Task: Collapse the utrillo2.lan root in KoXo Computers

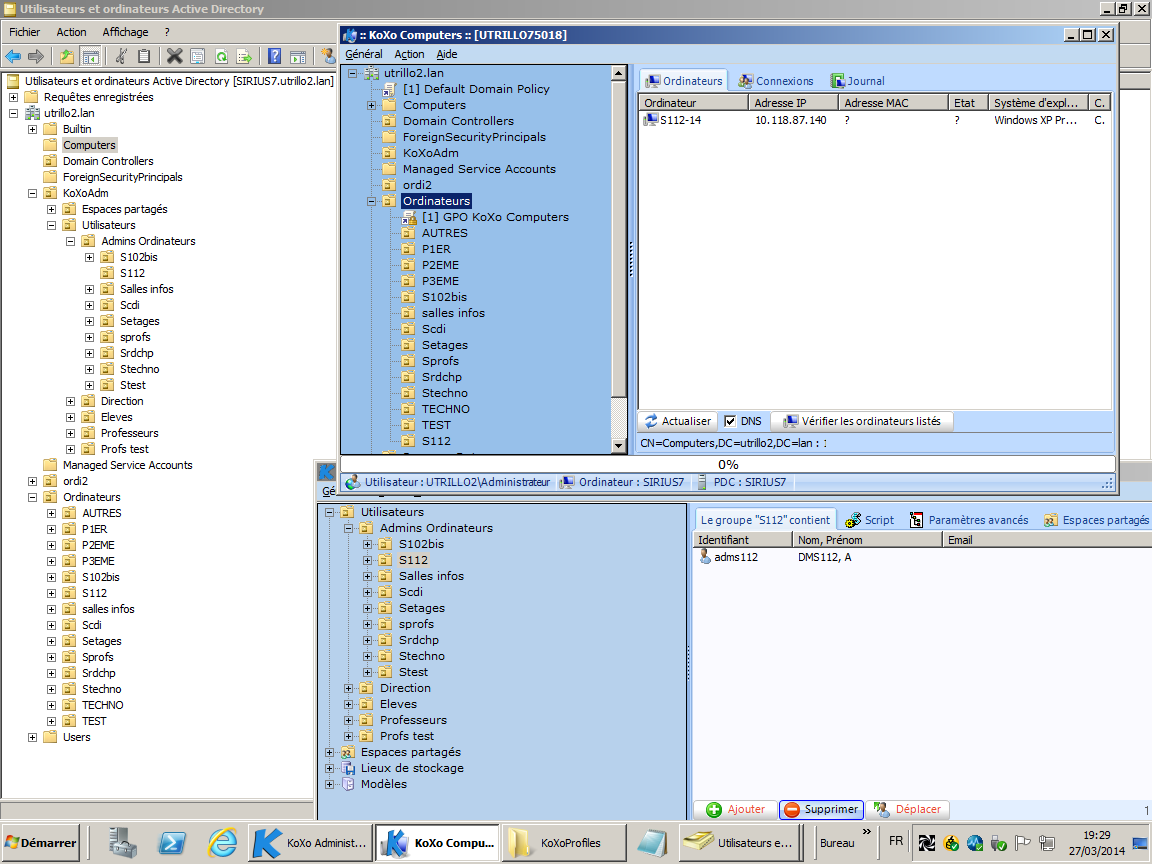Action: click(x=353, y=73)
